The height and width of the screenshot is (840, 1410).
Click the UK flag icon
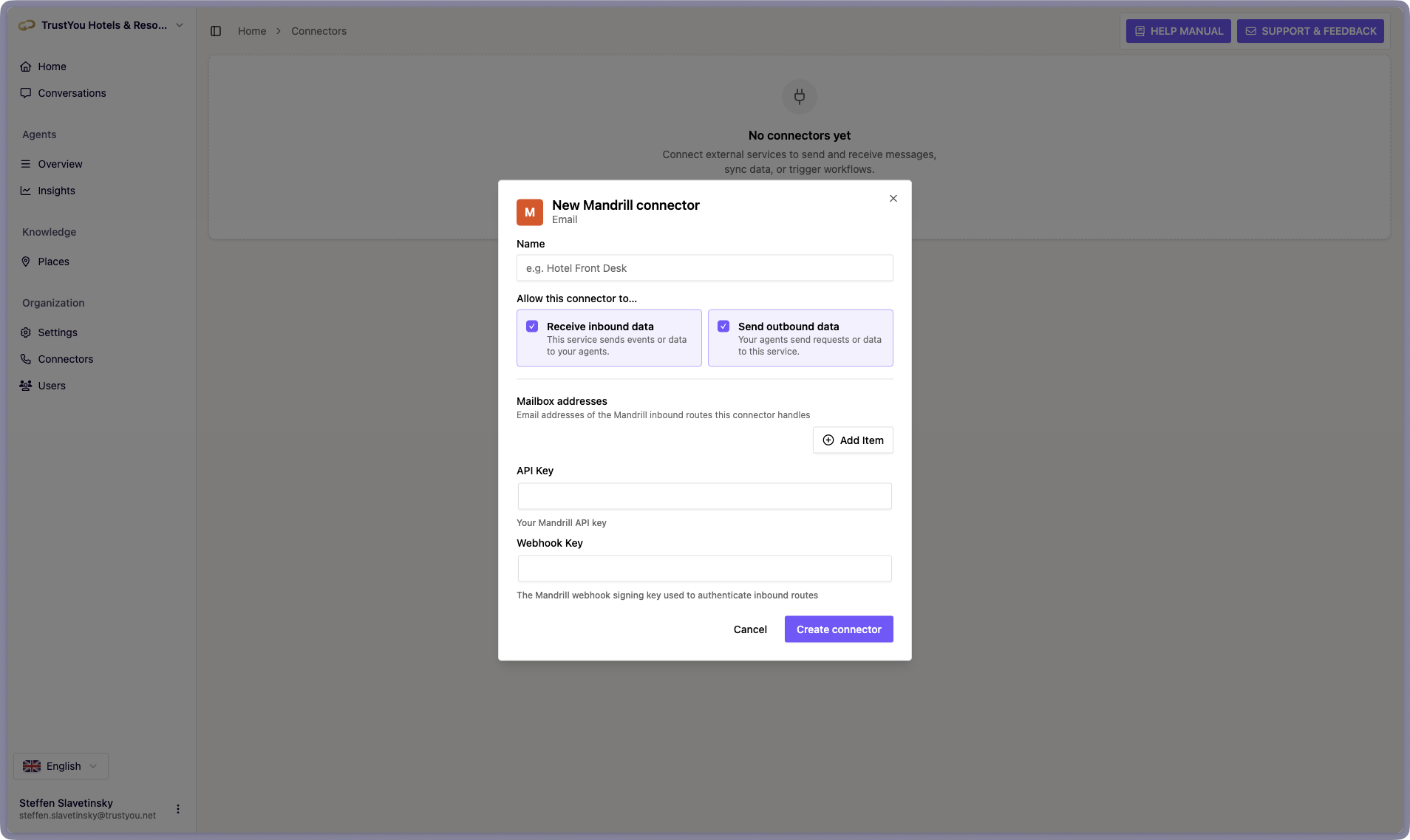(x=32, y=766)
